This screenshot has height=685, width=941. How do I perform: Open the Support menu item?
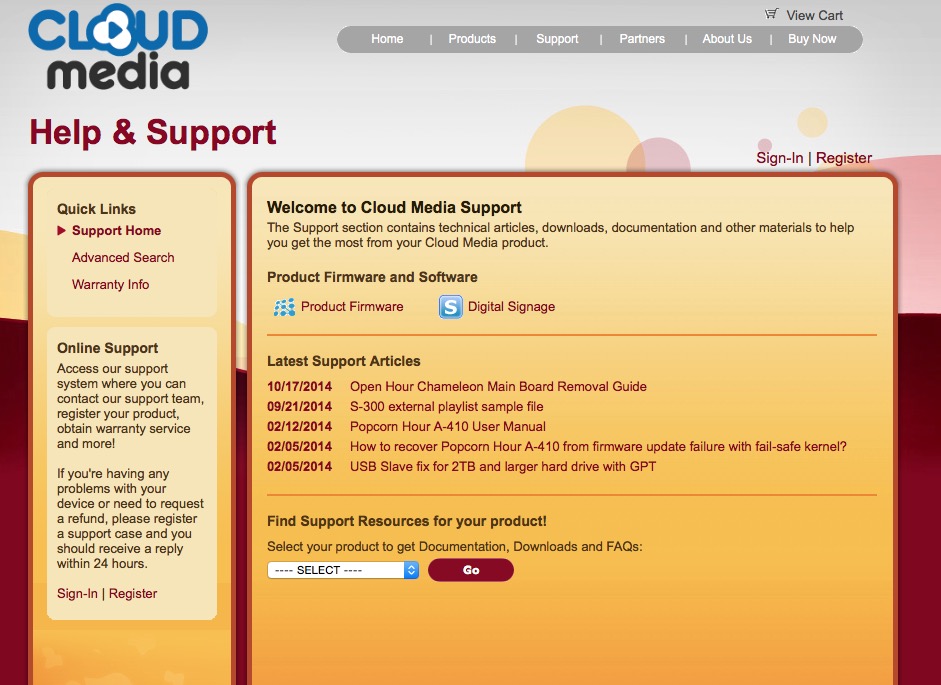click(x=558, y=39)
